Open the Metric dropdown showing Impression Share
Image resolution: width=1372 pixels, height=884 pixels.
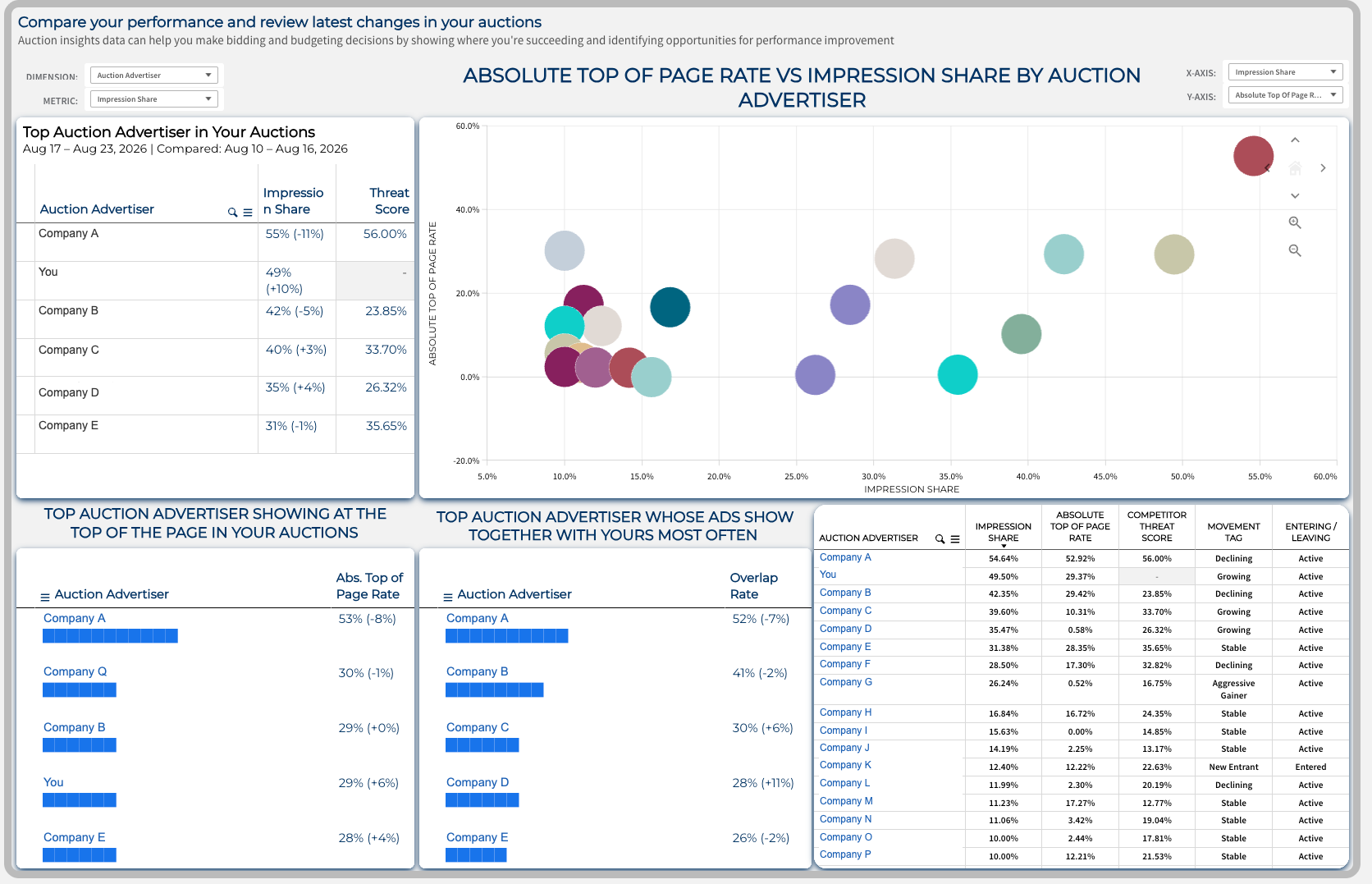pos(153,99)
